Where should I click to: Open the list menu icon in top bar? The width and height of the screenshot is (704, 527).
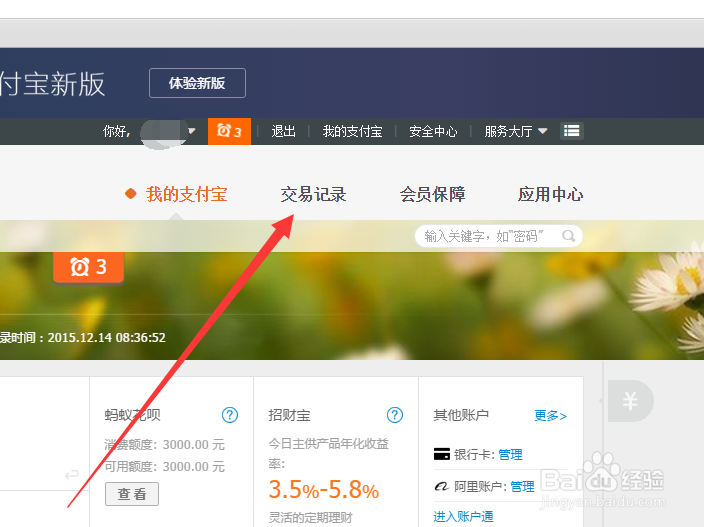572,131
